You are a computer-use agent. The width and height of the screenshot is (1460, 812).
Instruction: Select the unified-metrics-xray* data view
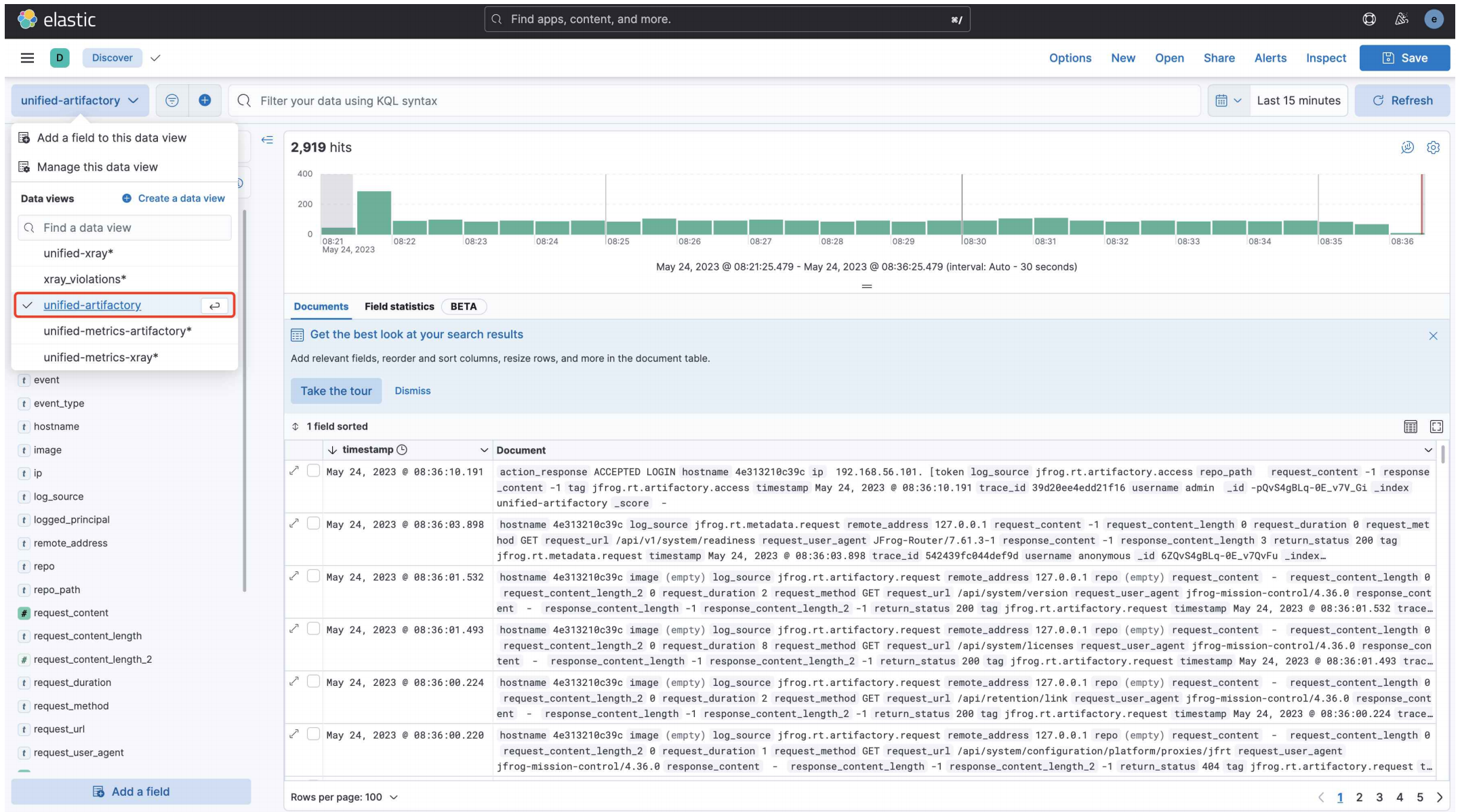click(126, 357)
